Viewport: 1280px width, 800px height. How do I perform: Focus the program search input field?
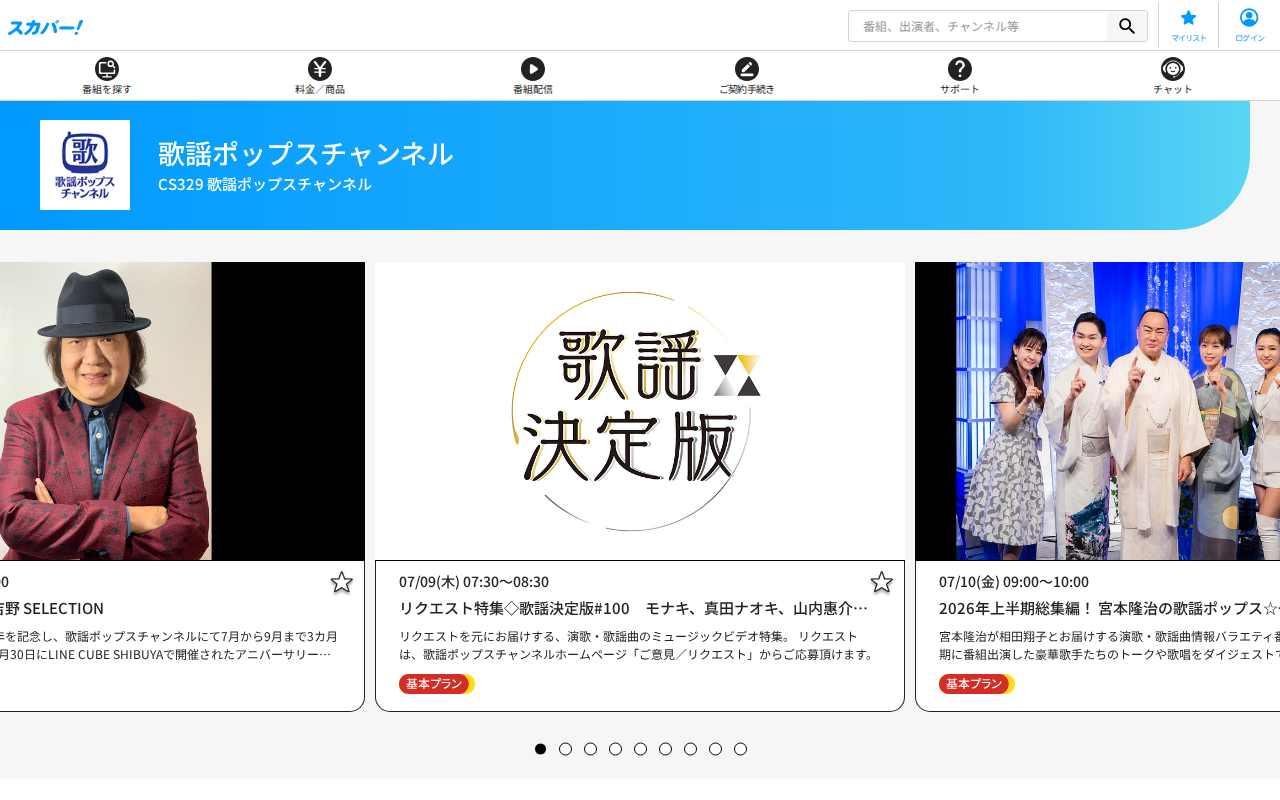[978, 26]
